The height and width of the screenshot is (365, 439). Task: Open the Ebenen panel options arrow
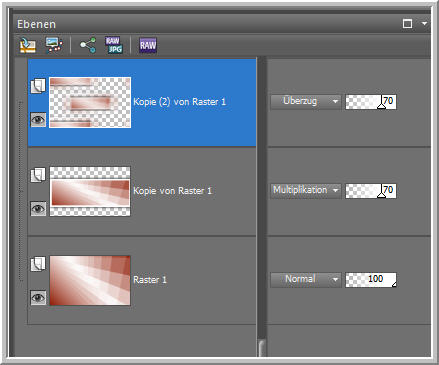(424, 24)
